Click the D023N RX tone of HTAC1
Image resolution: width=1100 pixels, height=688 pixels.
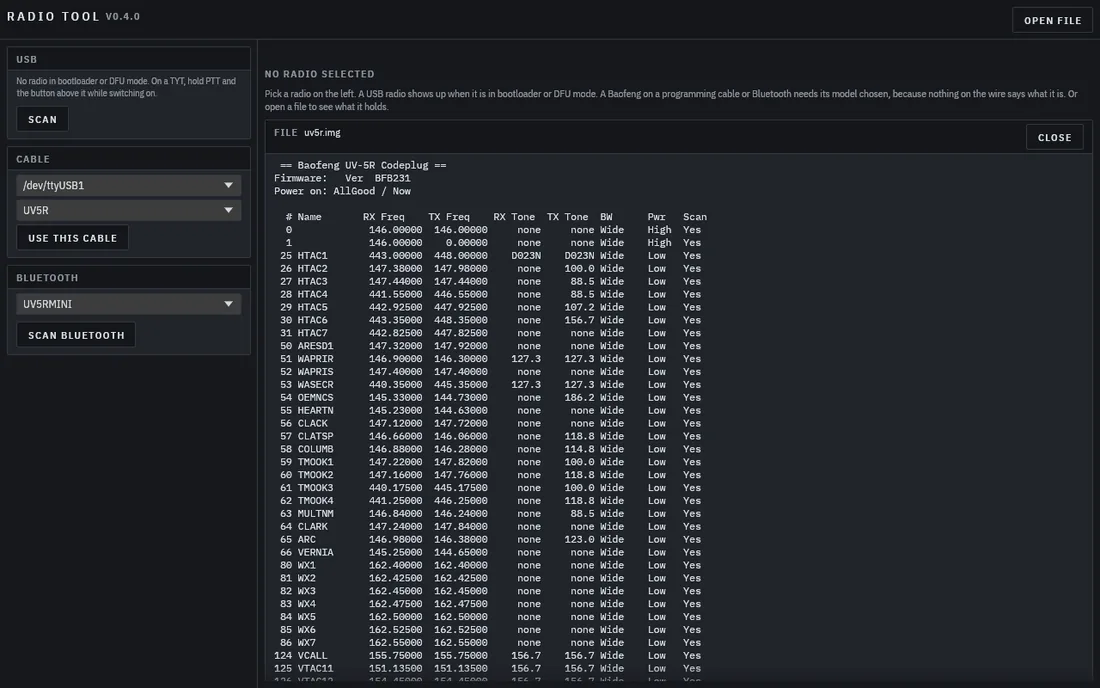click(x=526, y=255)
